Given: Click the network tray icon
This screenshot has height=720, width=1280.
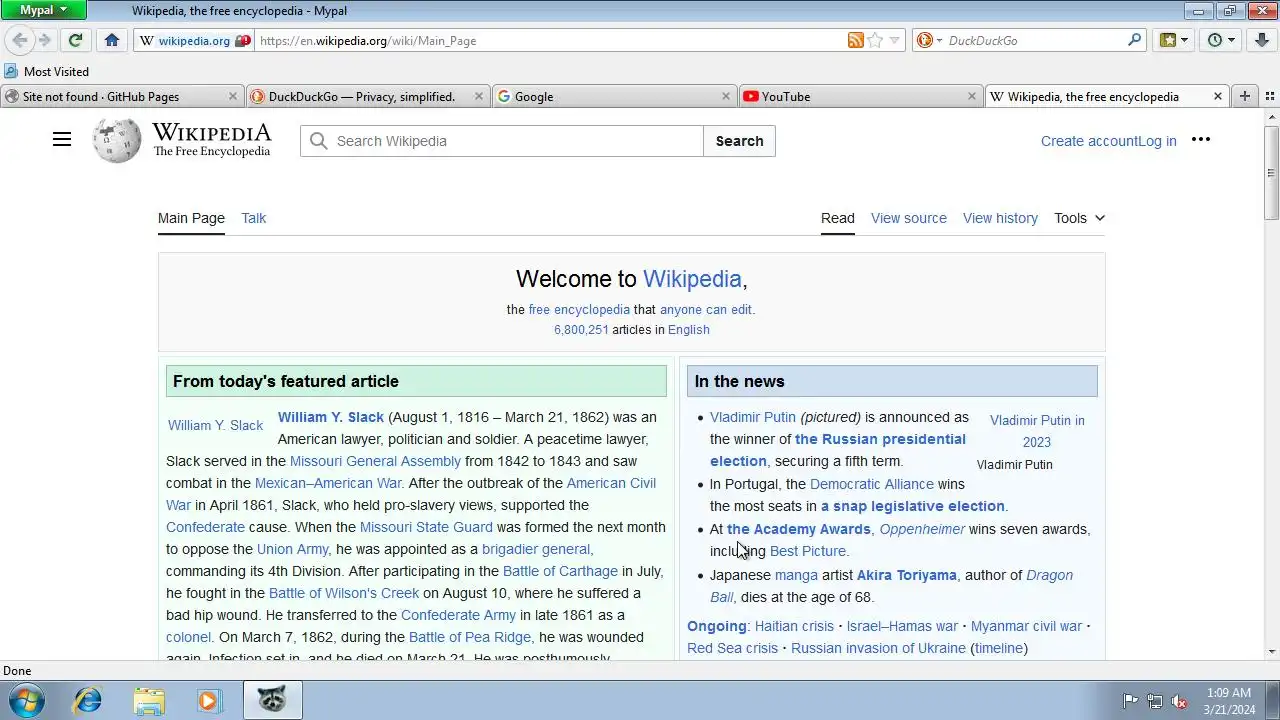Looking at the screenshot, I should click(1155, 701).
